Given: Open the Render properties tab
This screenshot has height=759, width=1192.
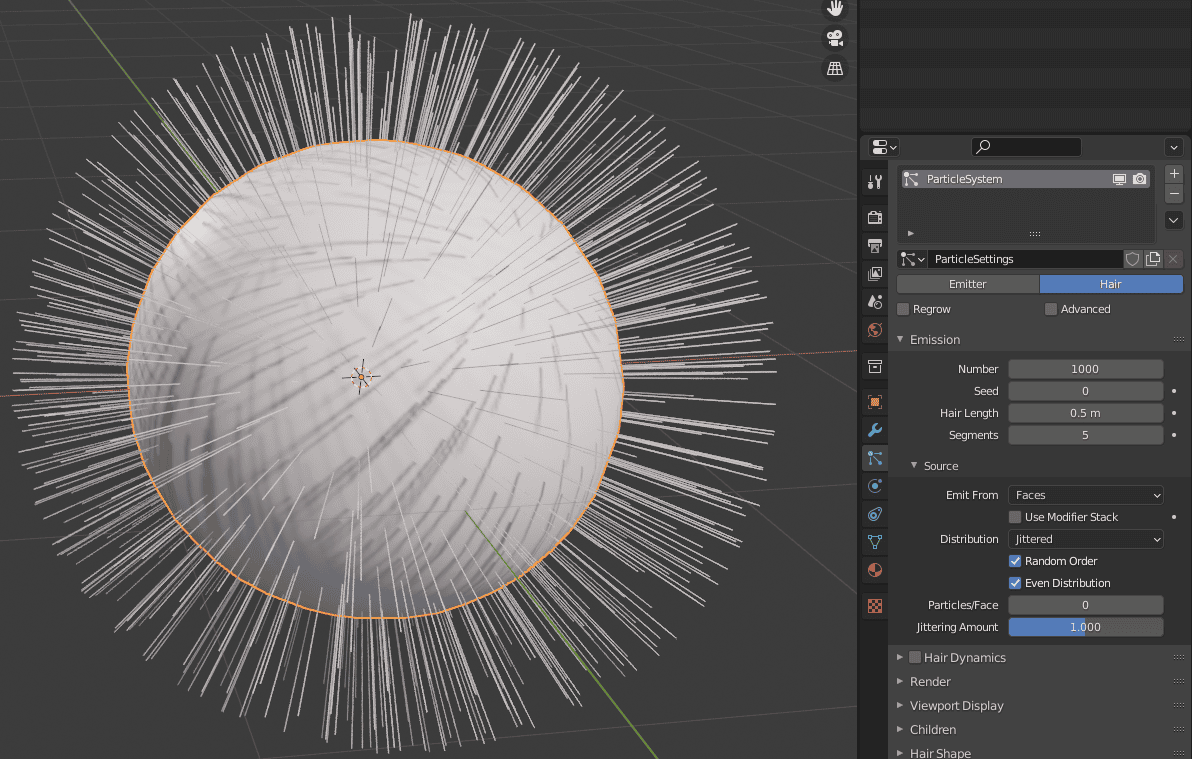Looking at the screenshot, I should coord(874,217).
